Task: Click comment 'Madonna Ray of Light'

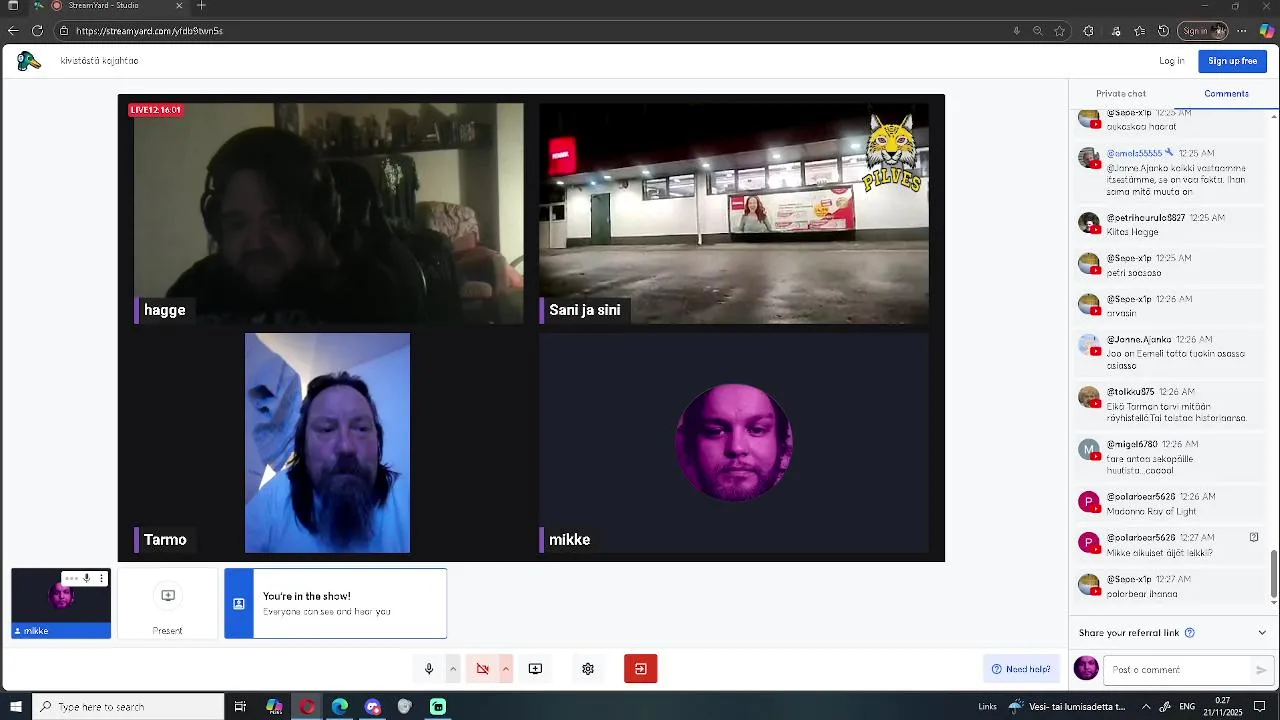Action: (x=1151, y=511)
